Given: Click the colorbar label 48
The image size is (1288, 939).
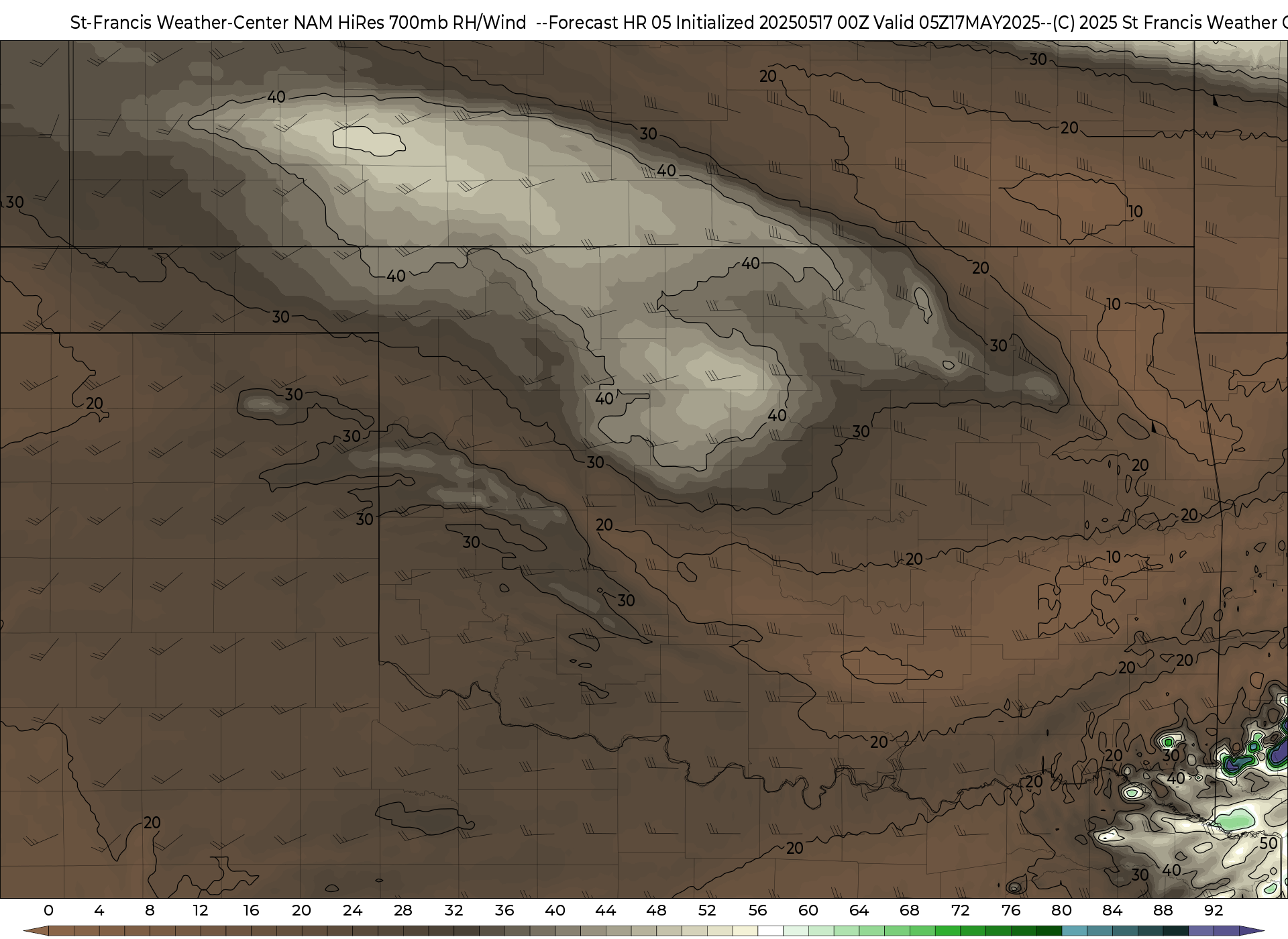Looking at the screenshot, I should click(656, 910).
